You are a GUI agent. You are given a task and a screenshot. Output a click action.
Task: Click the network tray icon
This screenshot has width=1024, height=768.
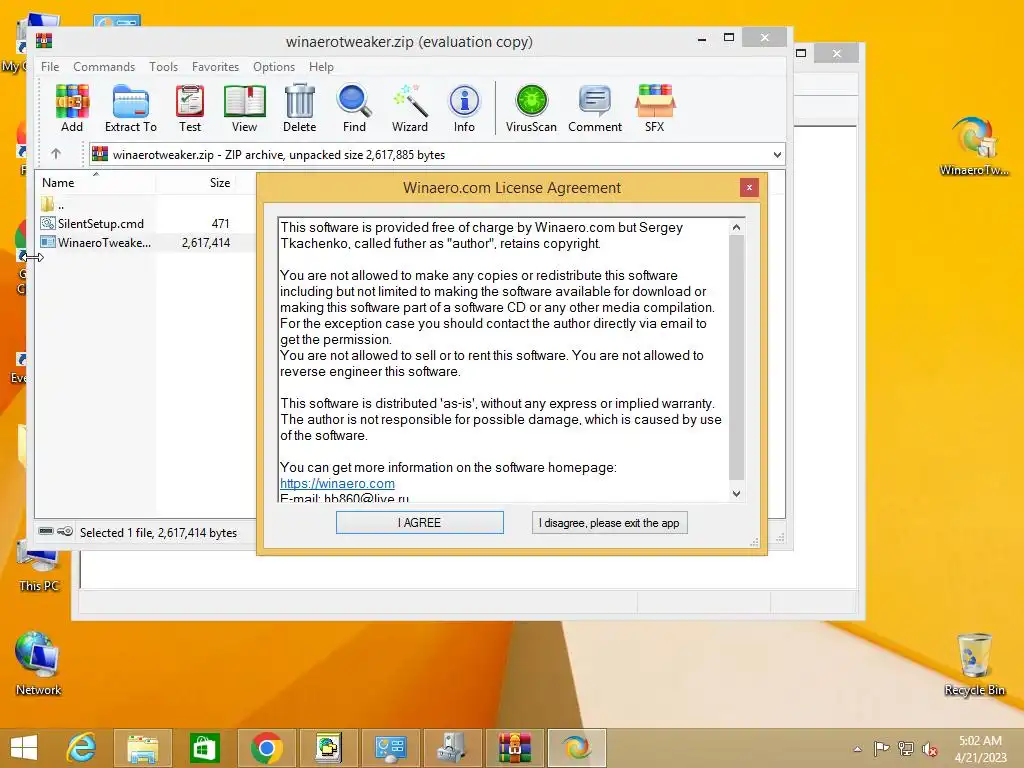(x=906, y=748)
